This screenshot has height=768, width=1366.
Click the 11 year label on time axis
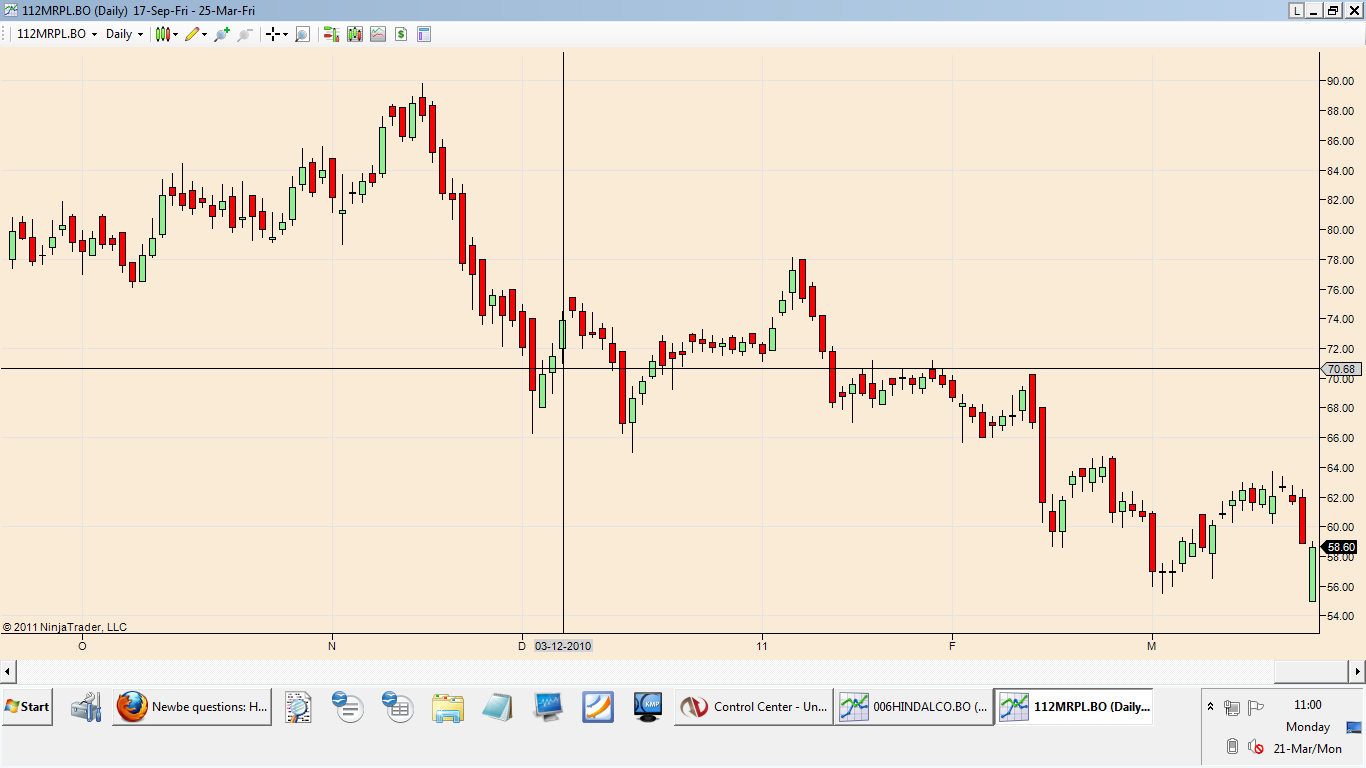pyautogui.click(x=762, y=646)
